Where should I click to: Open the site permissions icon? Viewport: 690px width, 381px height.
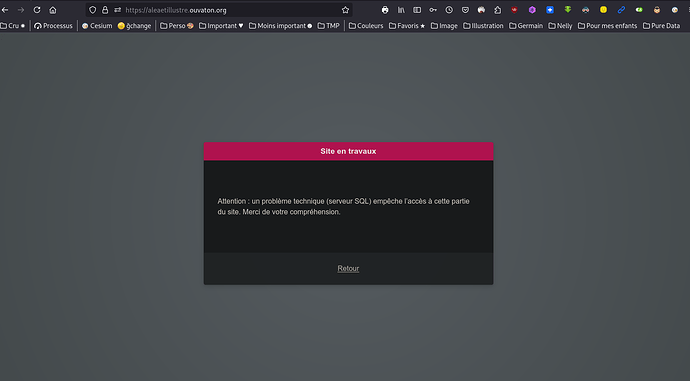[117, 10]
